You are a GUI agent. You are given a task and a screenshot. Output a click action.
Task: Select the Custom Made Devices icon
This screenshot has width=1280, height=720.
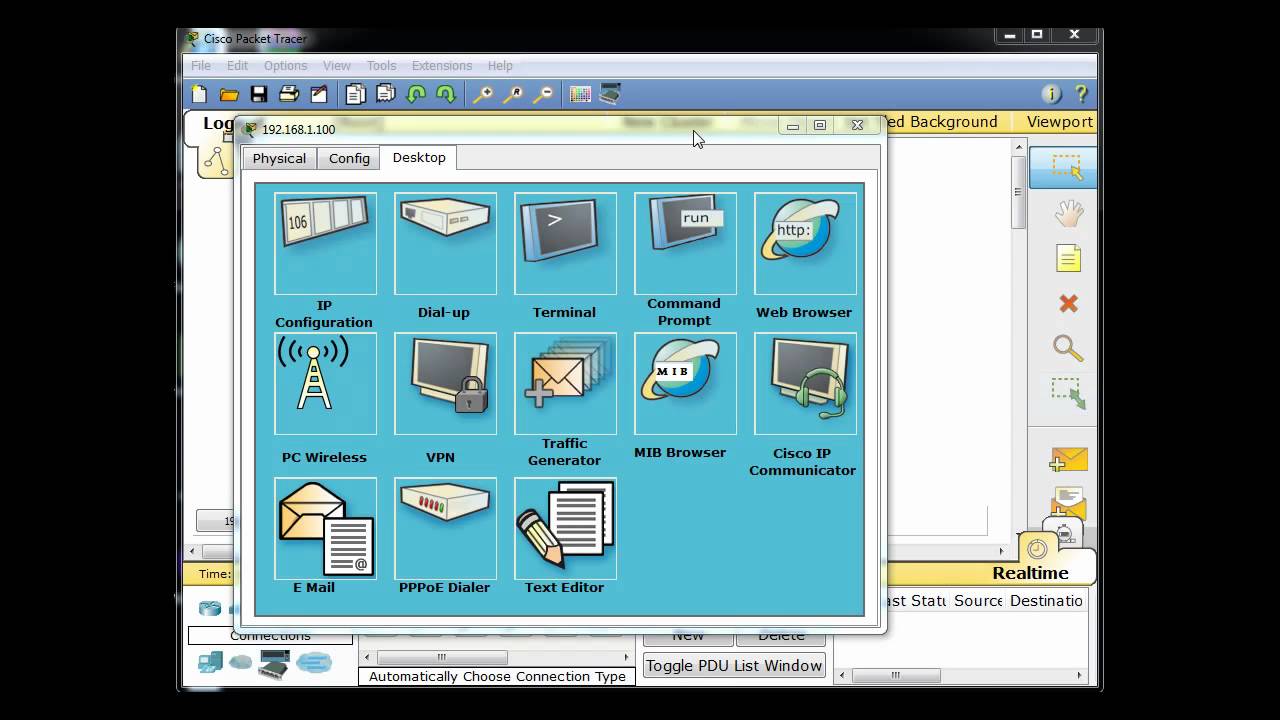274,664
